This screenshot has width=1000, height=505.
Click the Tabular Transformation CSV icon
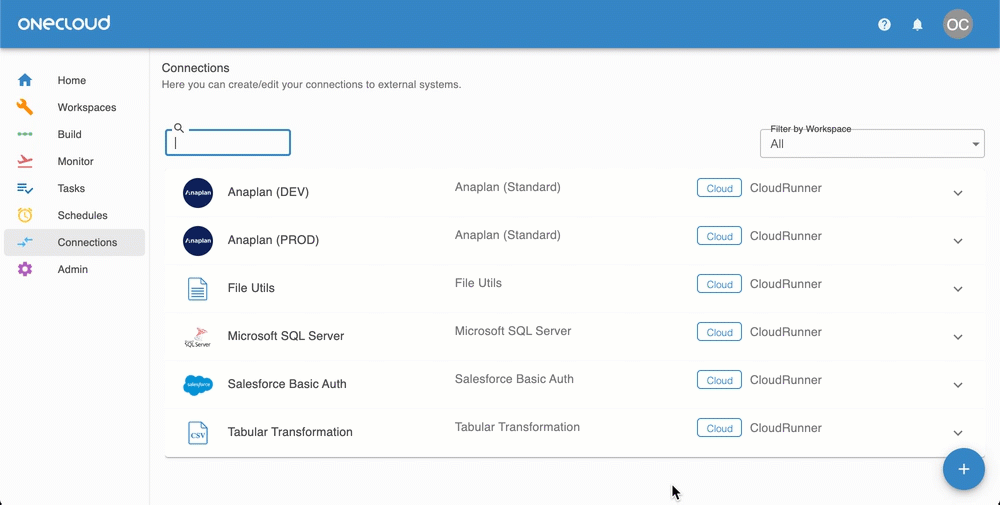[198, 433]
